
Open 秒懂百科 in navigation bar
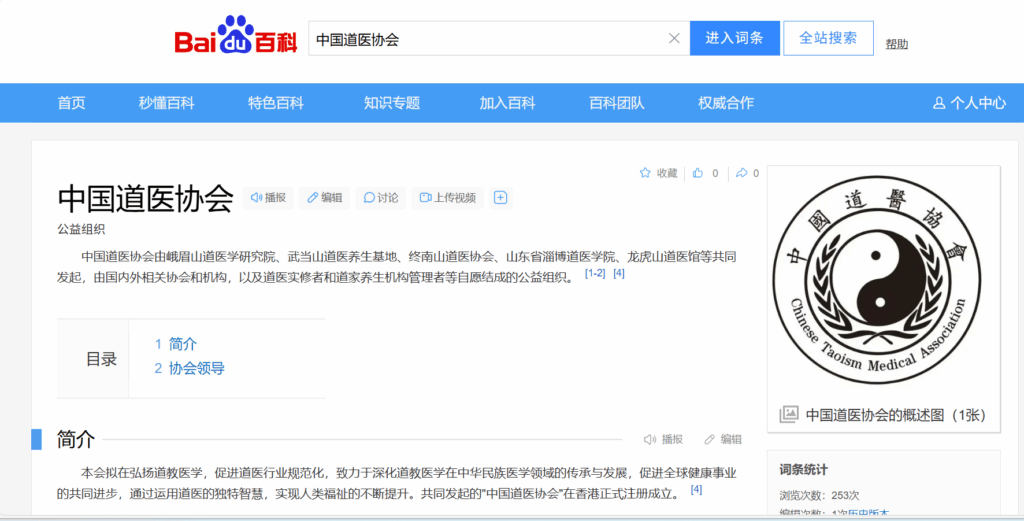click(167, 103)
